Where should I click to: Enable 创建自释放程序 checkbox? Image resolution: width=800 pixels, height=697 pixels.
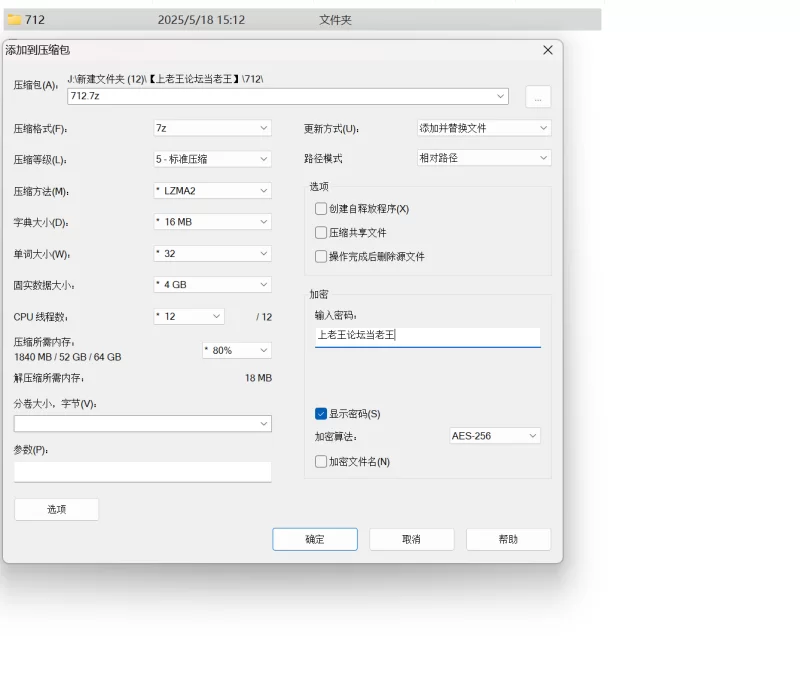321,209
